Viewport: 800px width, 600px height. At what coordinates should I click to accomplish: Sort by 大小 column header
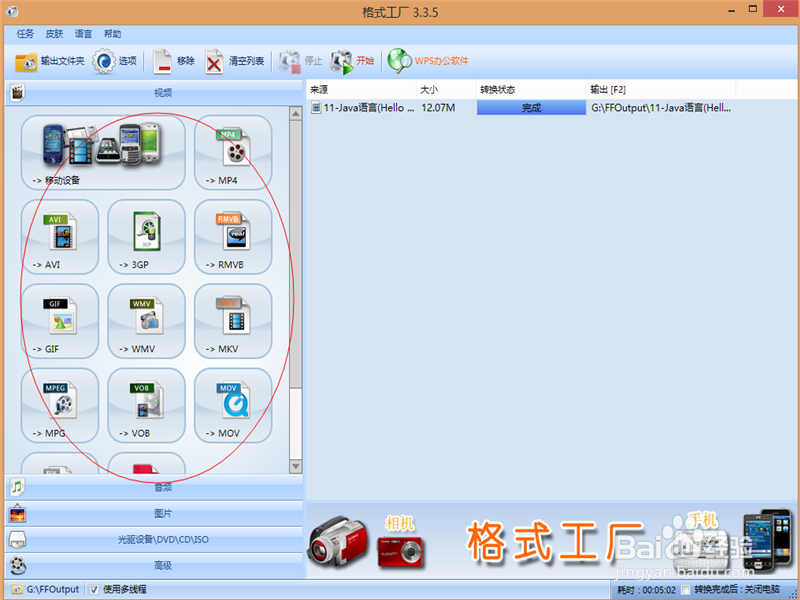(446, 90)
